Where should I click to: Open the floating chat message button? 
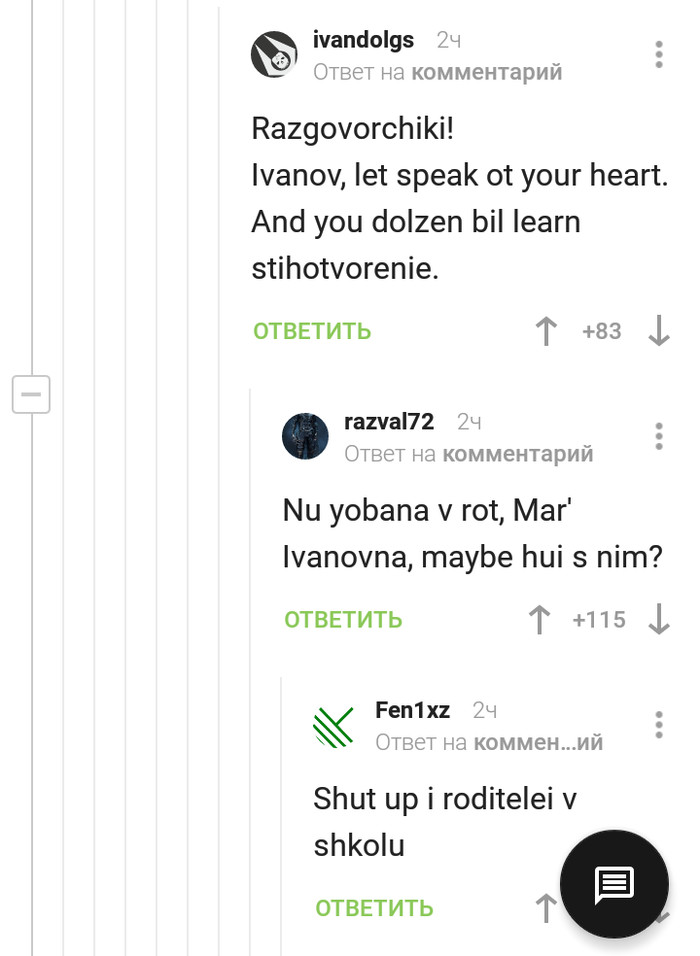click(x=614, y=884)
